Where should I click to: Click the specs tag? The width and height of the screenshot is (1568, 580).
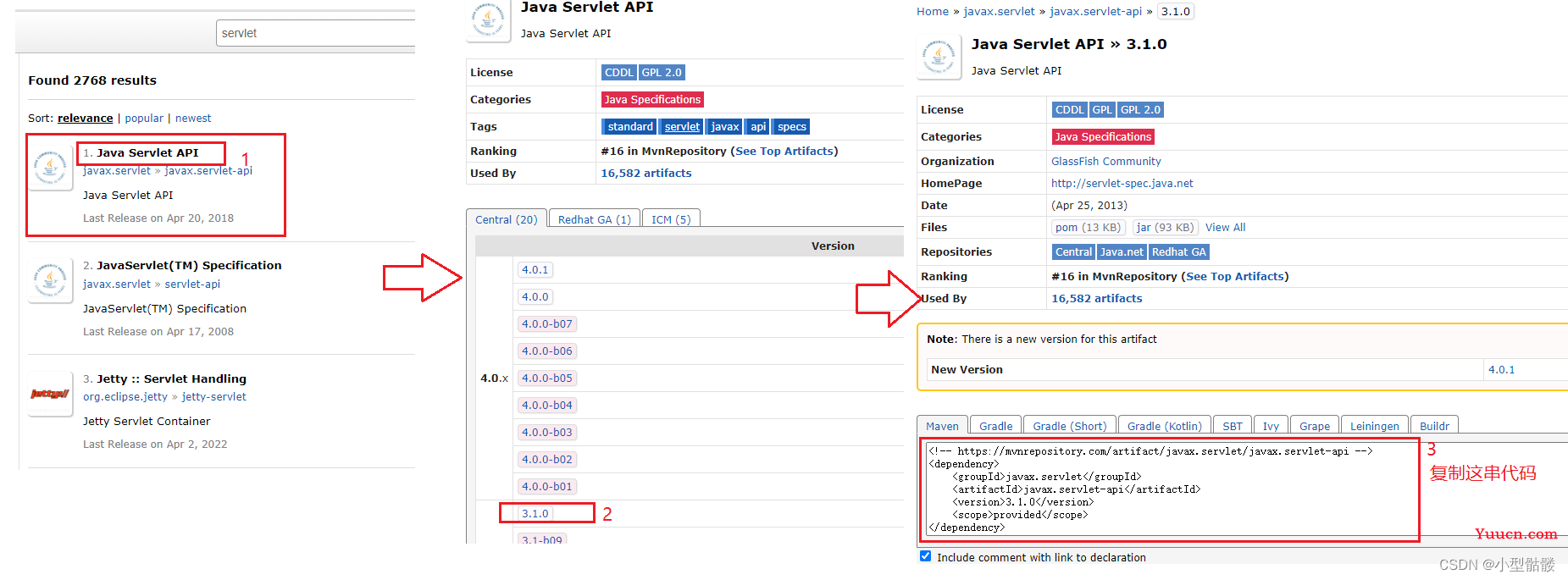click(792, 127)
